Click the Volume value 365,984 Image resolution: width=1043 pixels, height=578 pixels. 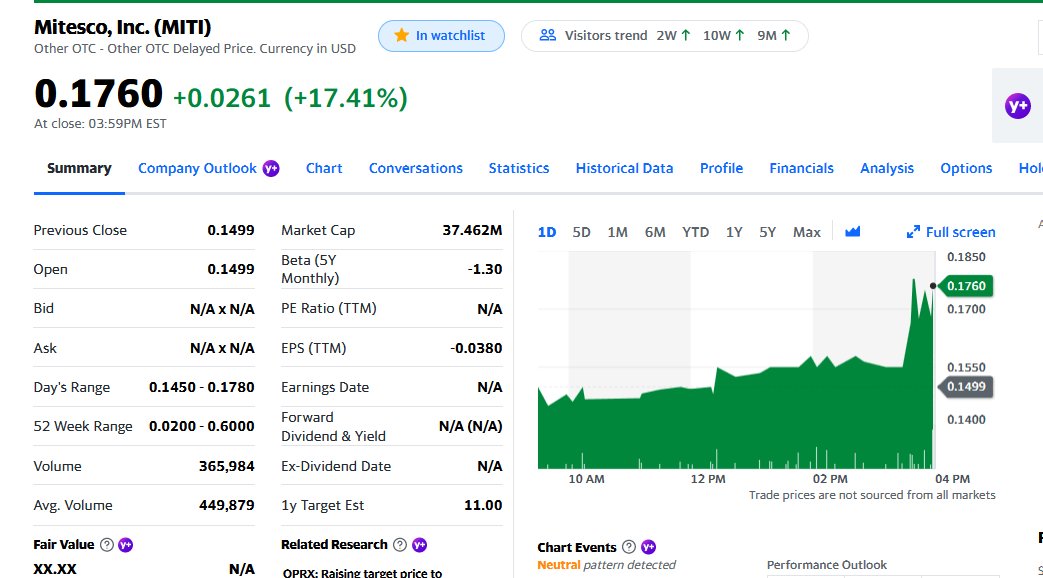227,466
